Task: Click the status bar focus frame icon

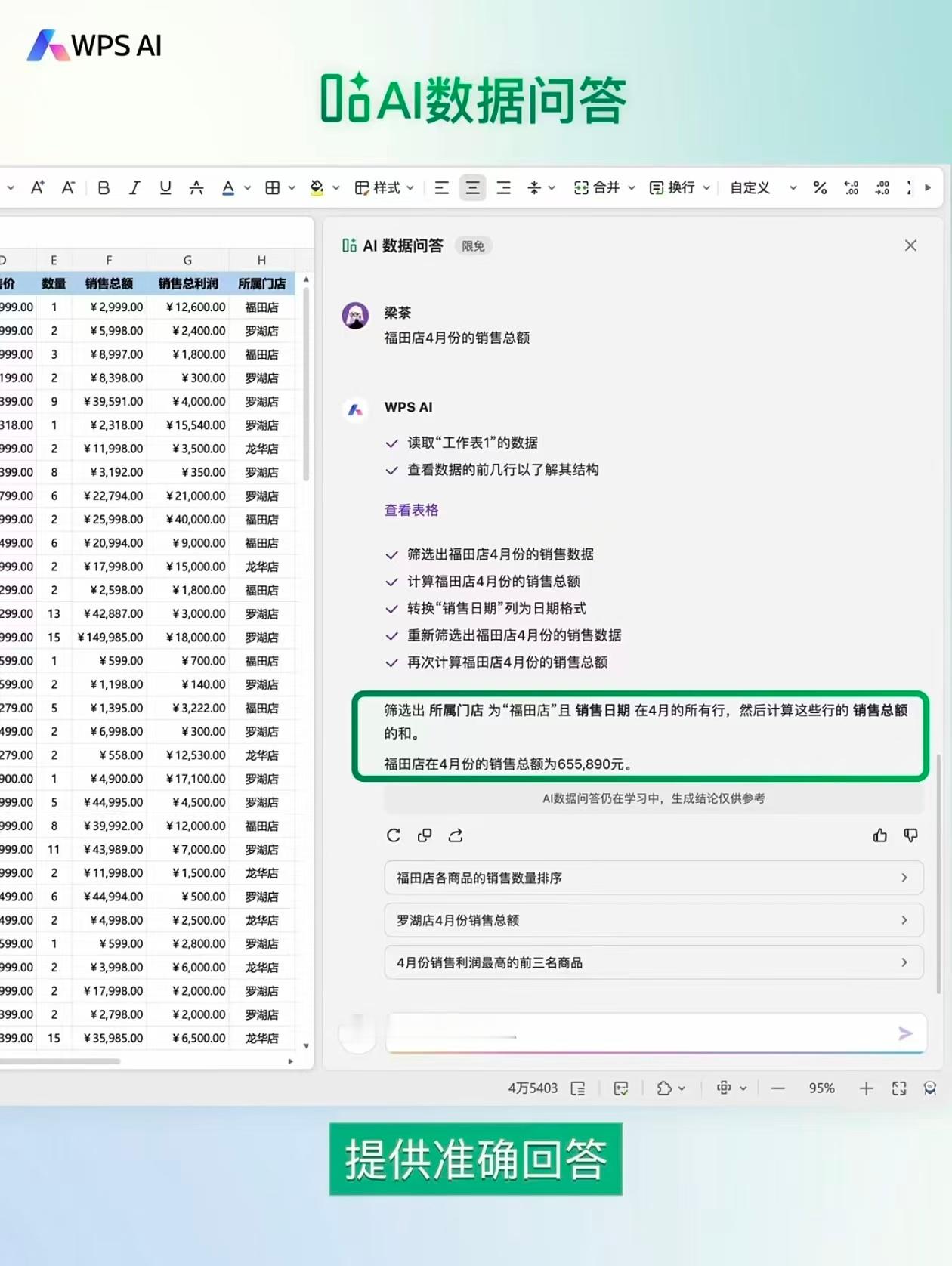Action: tap(724, 1088)
